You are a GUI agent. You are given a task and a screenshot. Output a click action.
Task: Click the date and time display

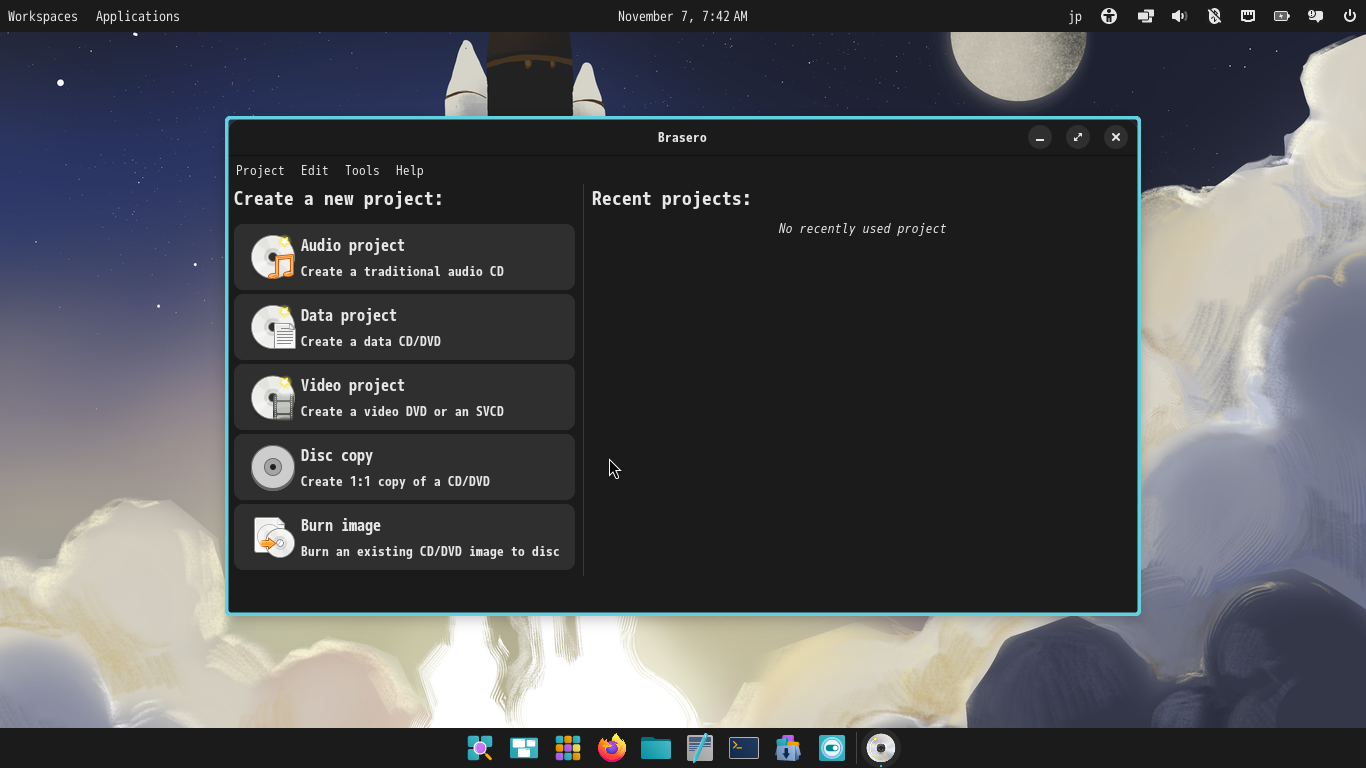[x=682, y=16]
